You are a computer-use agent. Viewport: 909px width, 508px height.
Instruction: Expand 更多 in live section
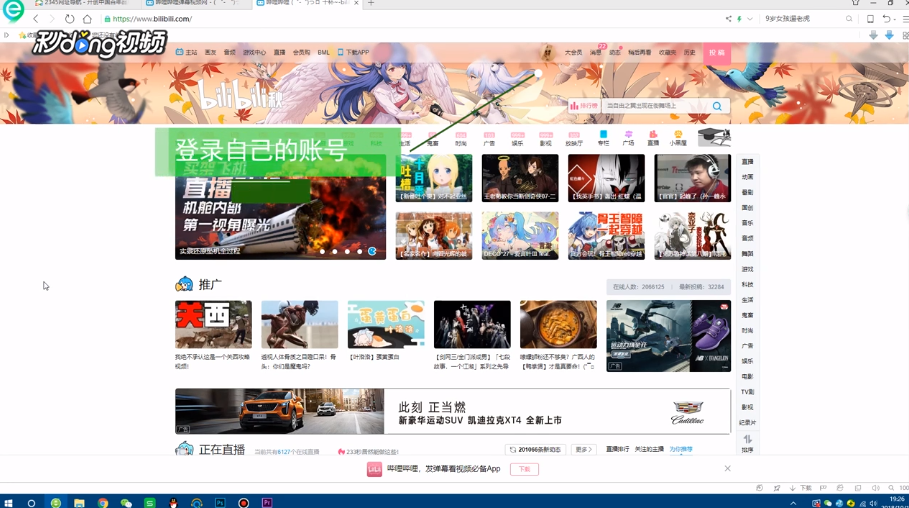pyautogui.click(x=583, y=449)
